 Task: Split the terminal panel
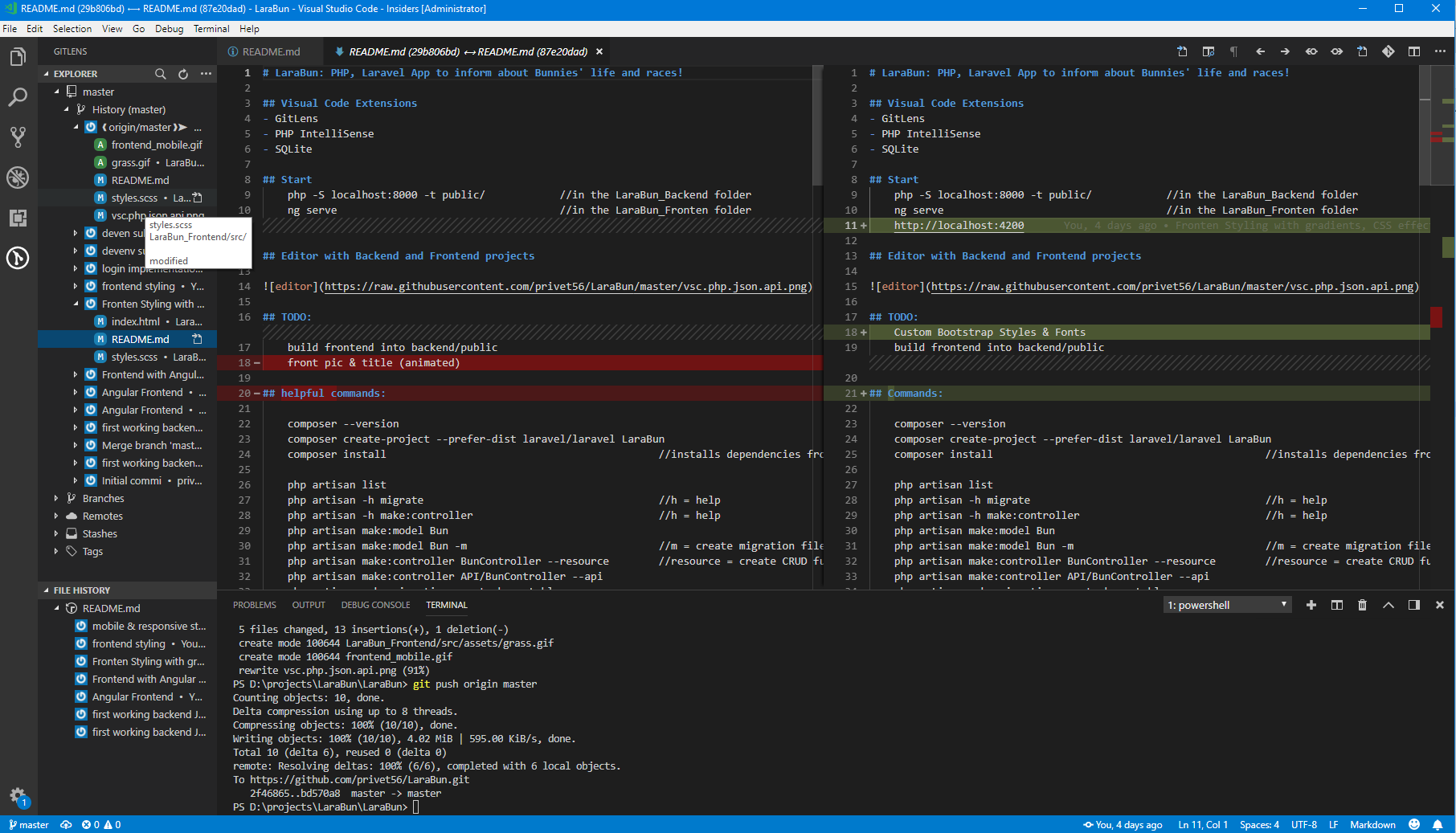pos(1337,605)
